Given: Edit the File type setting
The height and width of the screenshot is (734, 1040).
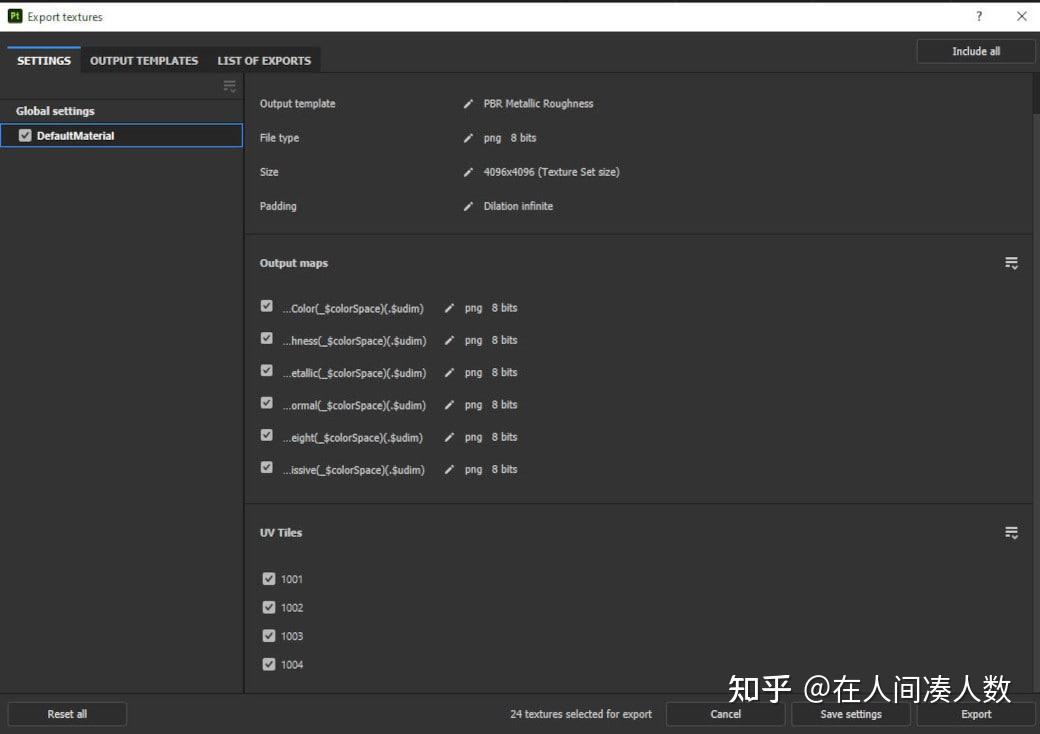Looking at the screenshot, I should (x=468, y=137).
